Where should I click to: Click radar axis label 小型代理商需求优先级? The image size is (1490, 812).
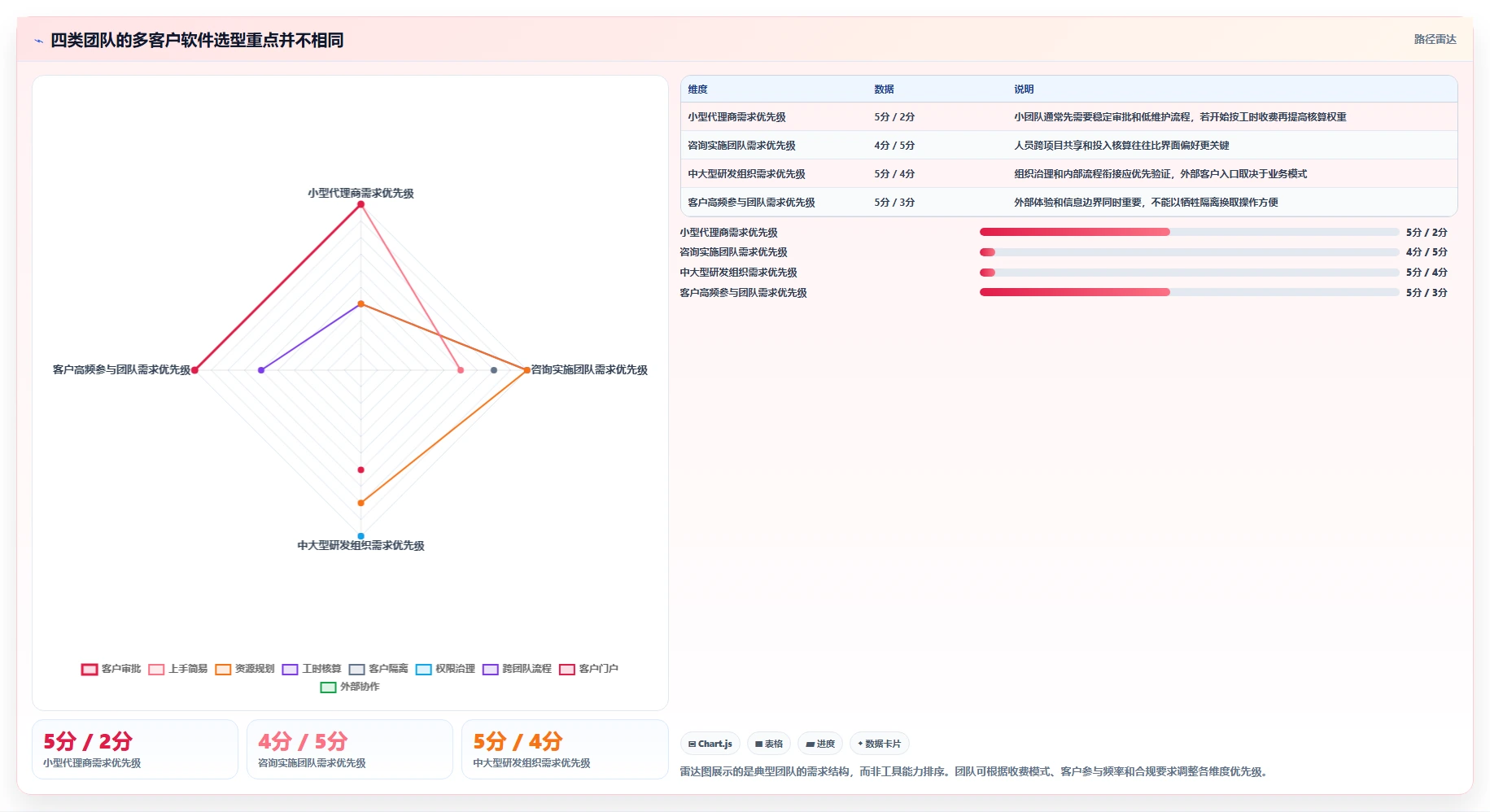(x=360, y=194)
